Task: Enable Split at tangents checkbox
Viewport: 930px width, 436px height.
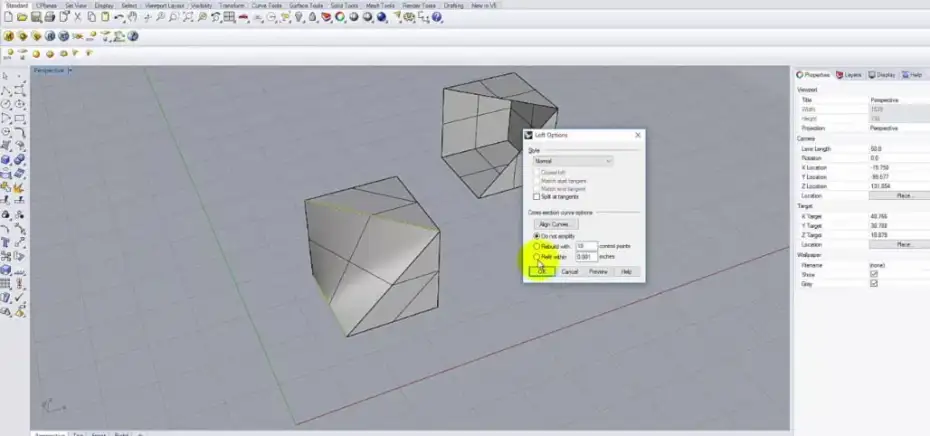Action: pos(537,196)
